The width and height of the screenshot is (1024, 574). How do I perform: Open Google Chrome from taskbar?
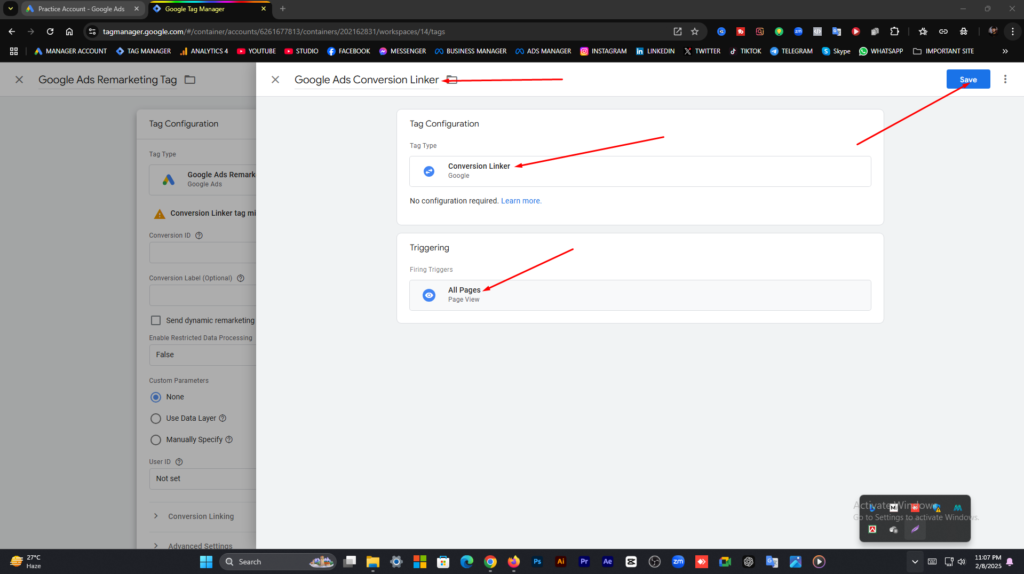[490, 562]
